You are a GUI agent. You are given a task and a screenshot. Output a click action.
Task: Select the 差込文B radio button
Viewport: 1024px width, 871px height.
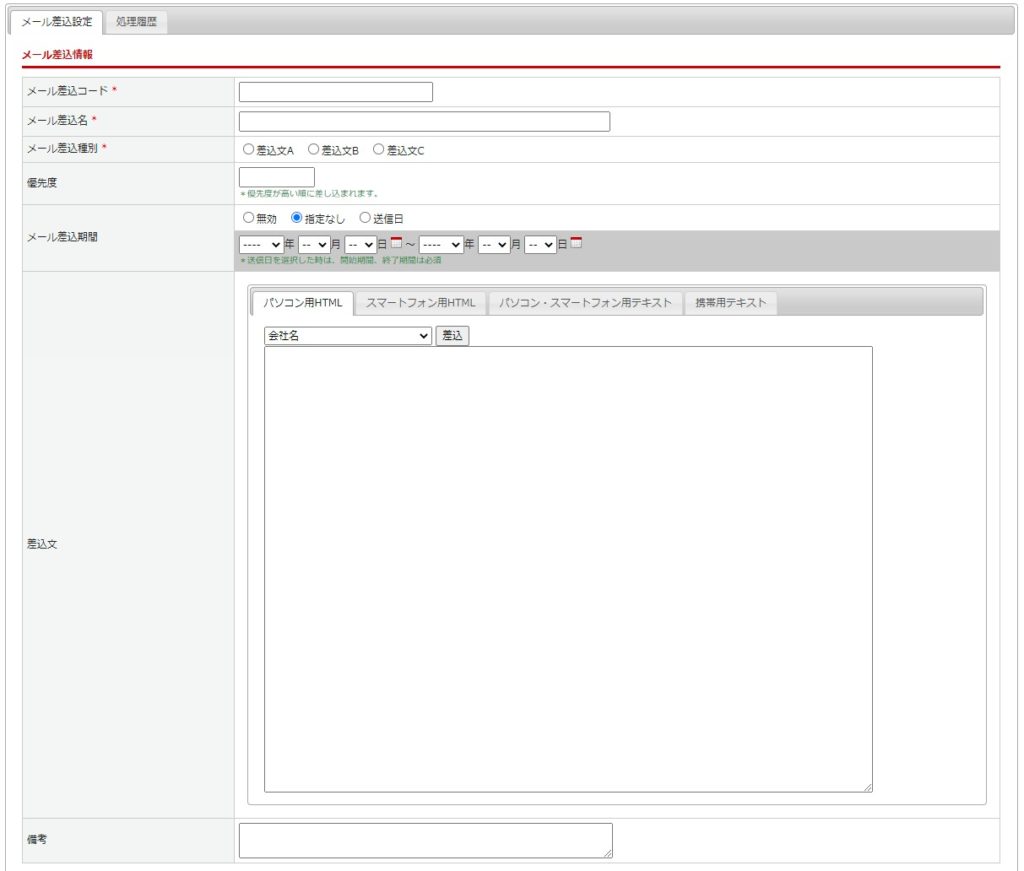314,149
